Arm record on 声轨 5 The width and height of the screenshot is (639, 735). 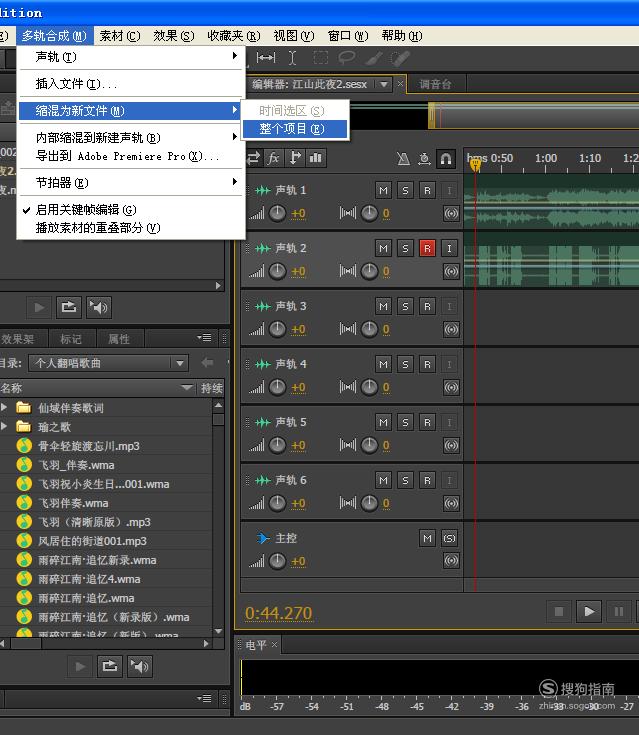pos(427,422)
